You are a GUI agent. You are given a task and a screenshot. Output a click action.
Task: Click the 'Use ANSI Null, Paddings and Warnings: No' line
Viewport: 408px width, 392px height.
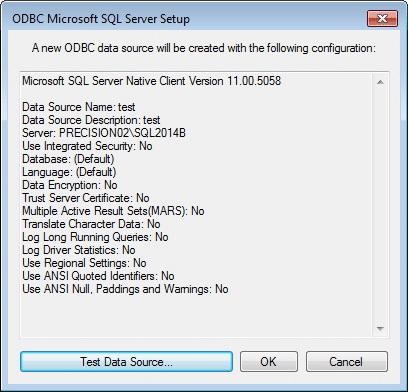point(125,289)
